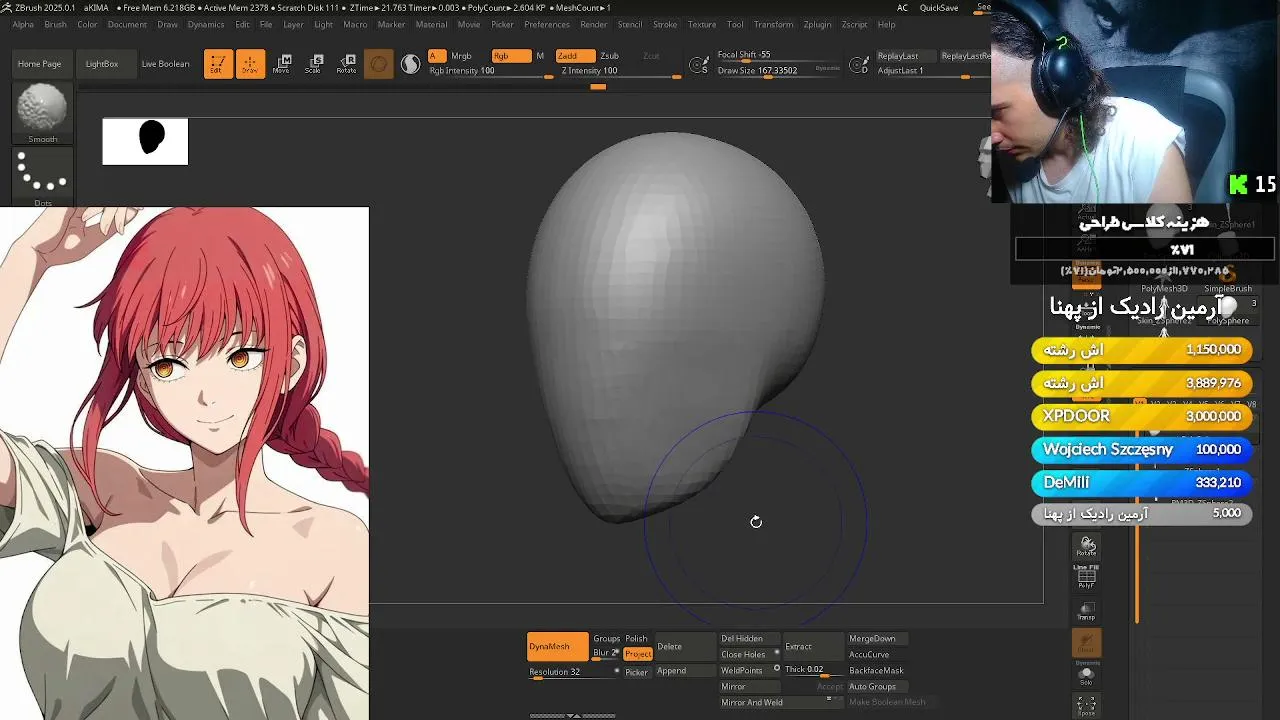
Task: Click the half-shaded sculptris sphere icon
Action: [411, 64]
